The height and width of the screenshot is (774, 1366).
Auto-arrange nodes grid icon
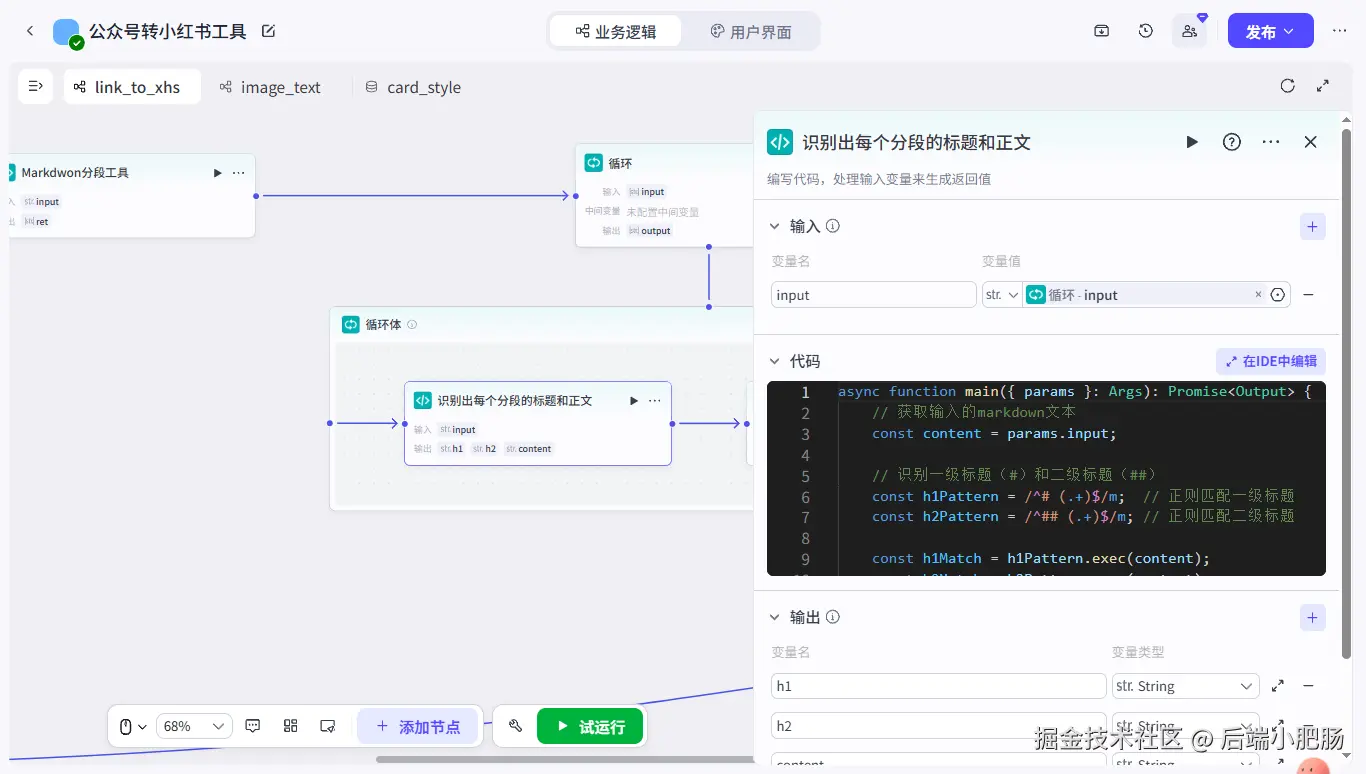point(291,726)
